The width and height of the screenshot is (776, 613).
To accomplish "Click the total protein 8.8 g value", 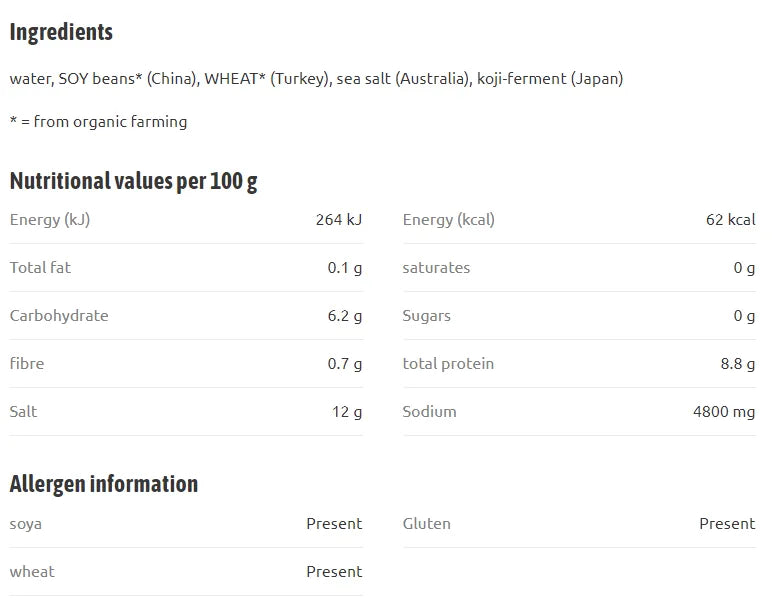I will (x=738, y=364).
